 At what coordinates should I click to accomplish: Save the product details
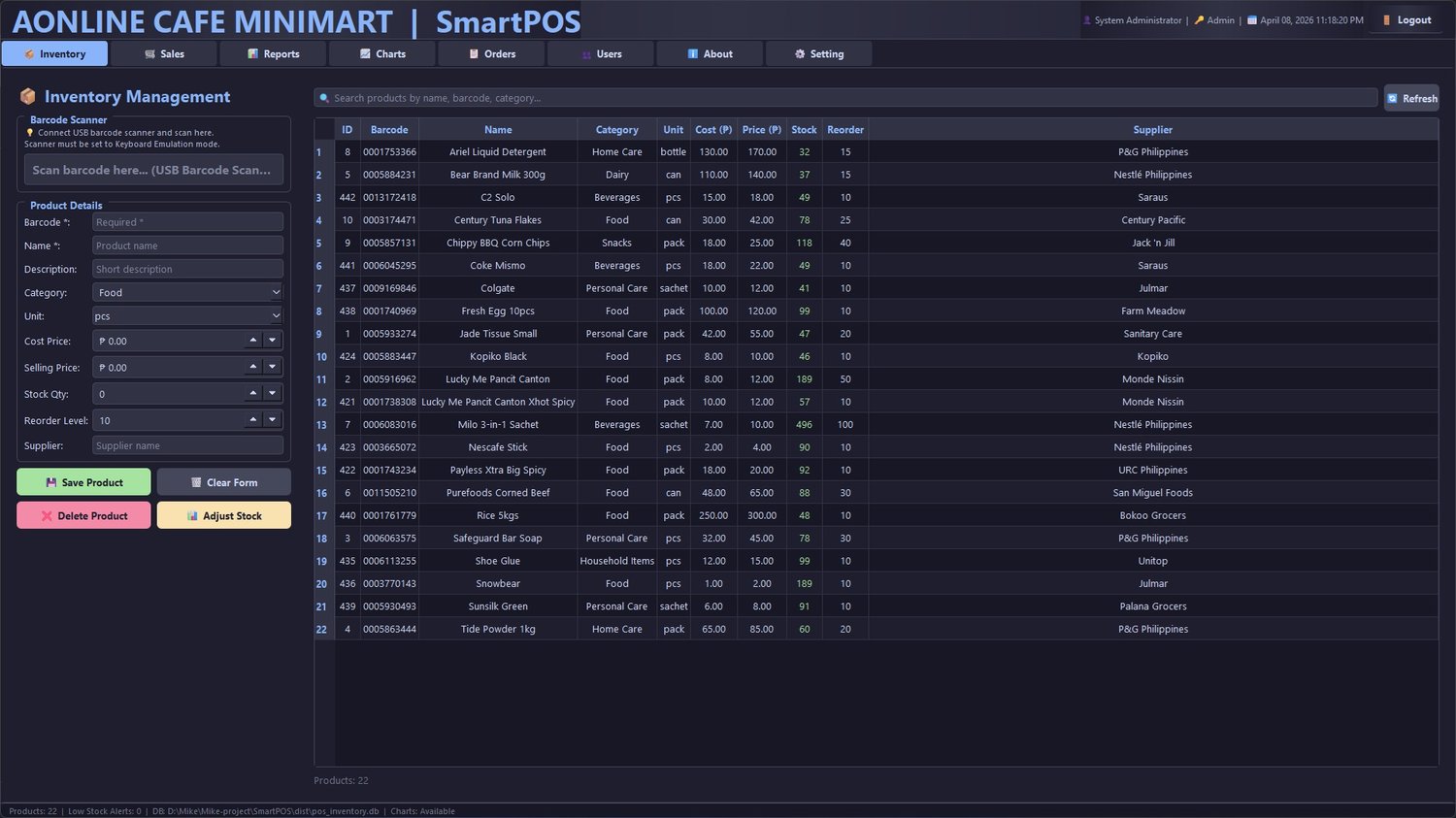pyautogui.click(x=83, y=482)
